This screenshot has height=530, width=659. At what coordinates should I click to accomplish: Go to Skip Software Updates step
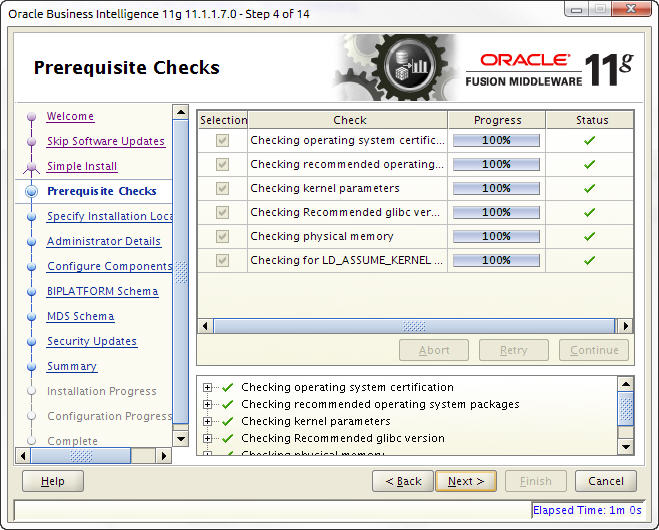tap(106, 141)
